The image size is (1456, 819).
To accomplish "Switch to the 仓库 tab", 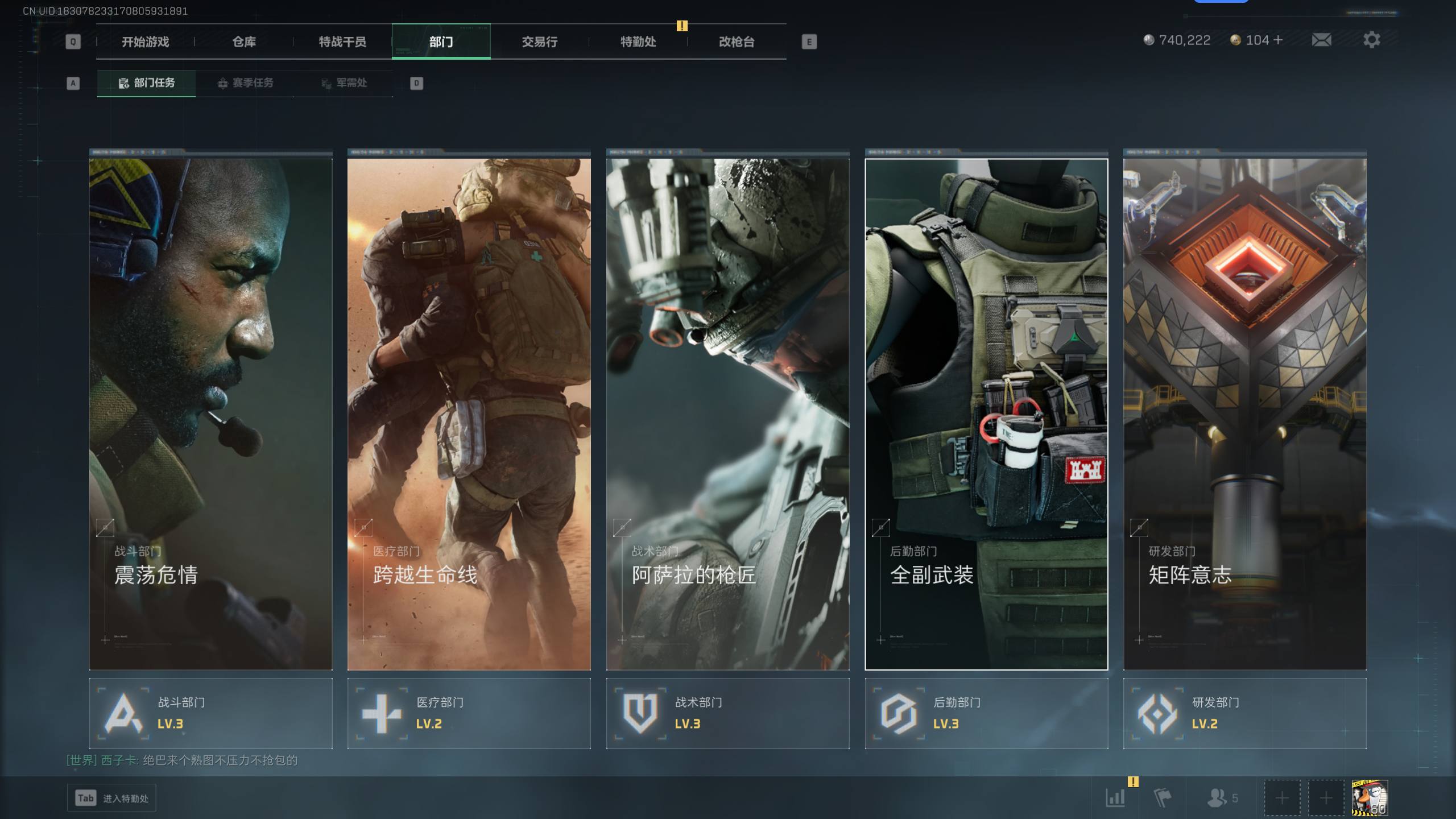I will tap(244, 42).
